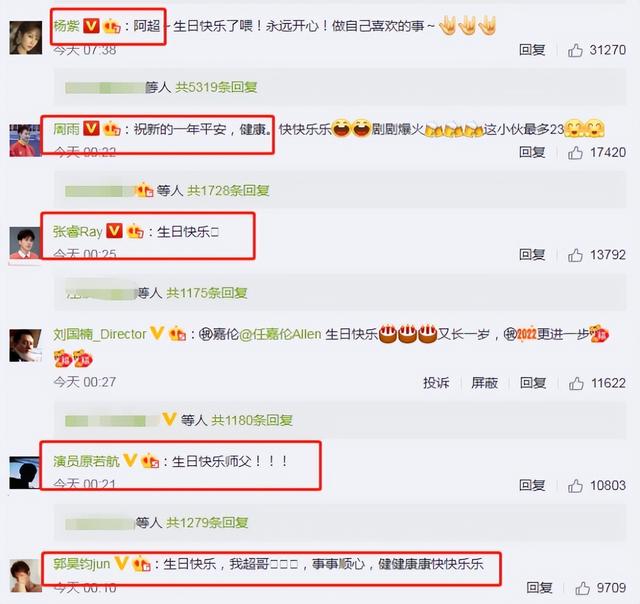
Task: Expand the 共5319条回复 replies
Action: (x=216, y=87)
